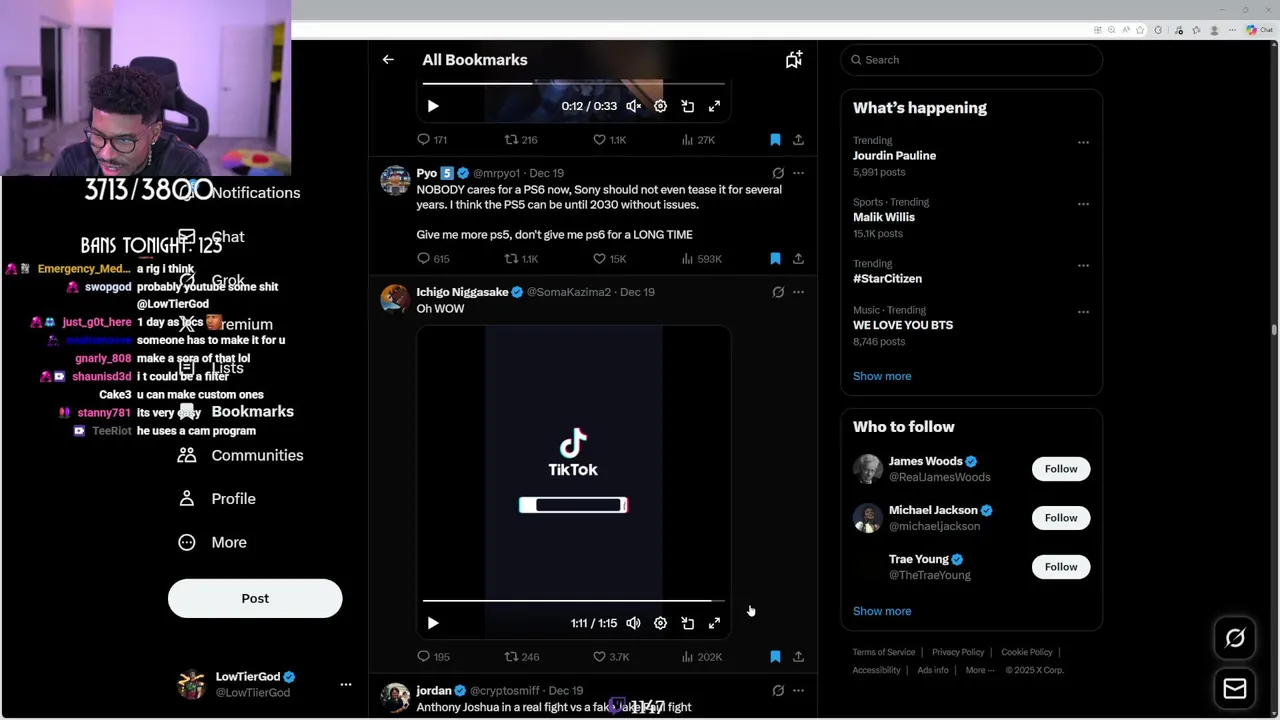Repost the post with 216 reposts

tap(520, 140)
